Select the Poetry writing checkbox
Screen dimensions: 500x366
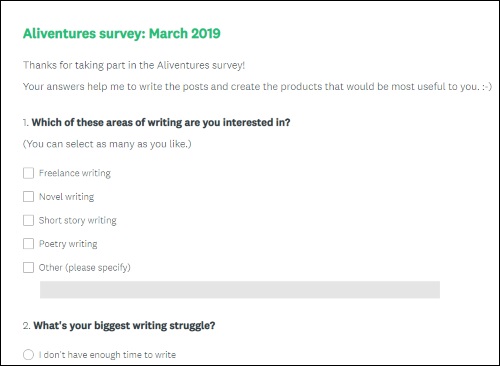tap(28, 244)
